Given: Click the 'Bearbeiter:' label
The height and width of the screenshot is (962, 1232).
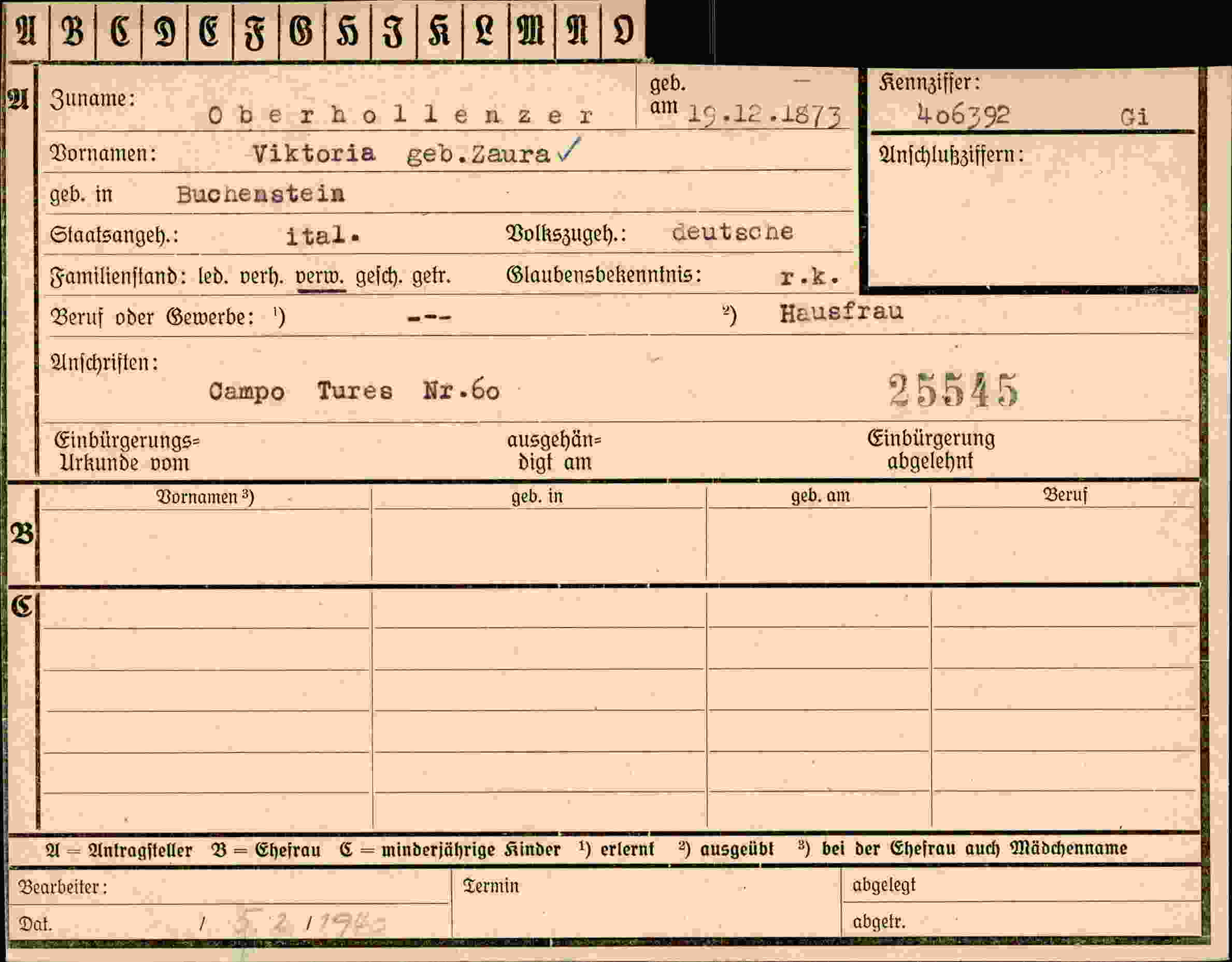Looking at the screenshot, I should coord(63,887).
